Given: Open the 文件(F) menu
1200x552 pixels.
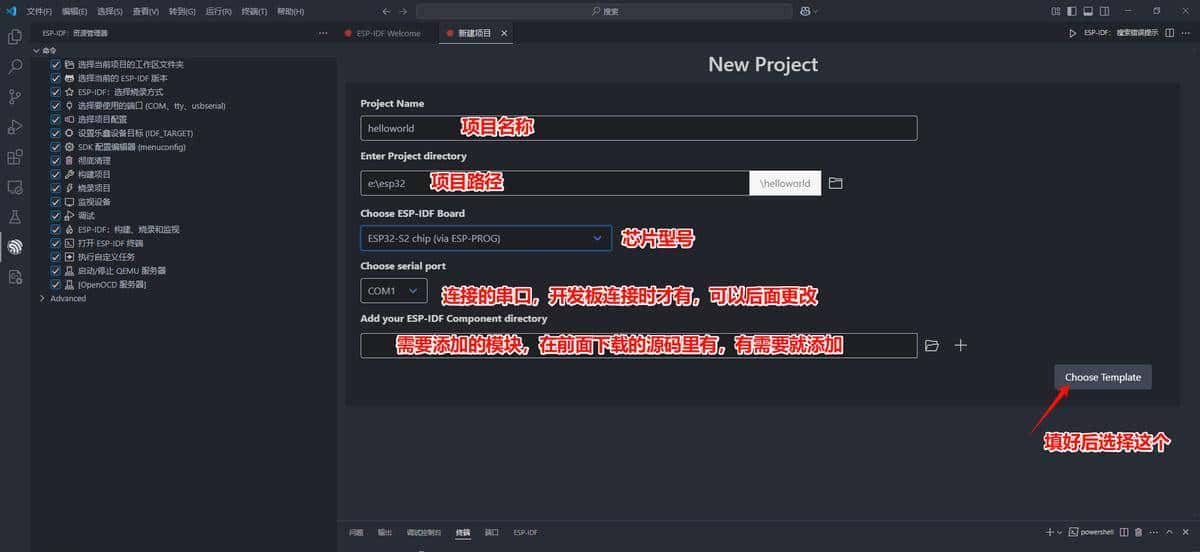Looking at the screenshot, I should coord(39,11).
